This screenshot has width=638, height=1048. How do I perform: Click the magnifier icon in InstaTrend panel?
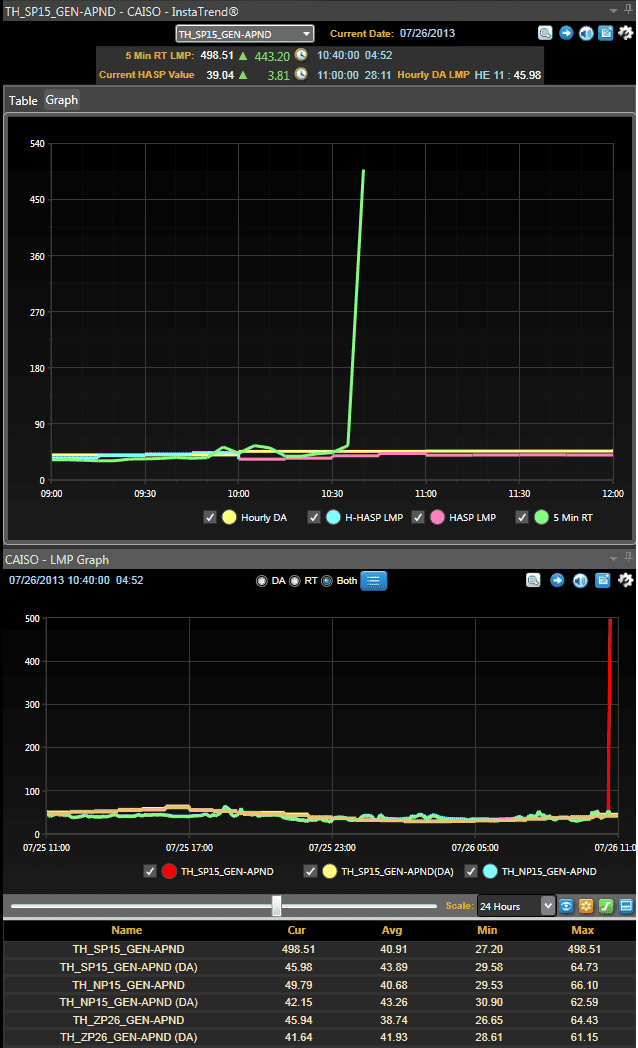click(545, 33)
